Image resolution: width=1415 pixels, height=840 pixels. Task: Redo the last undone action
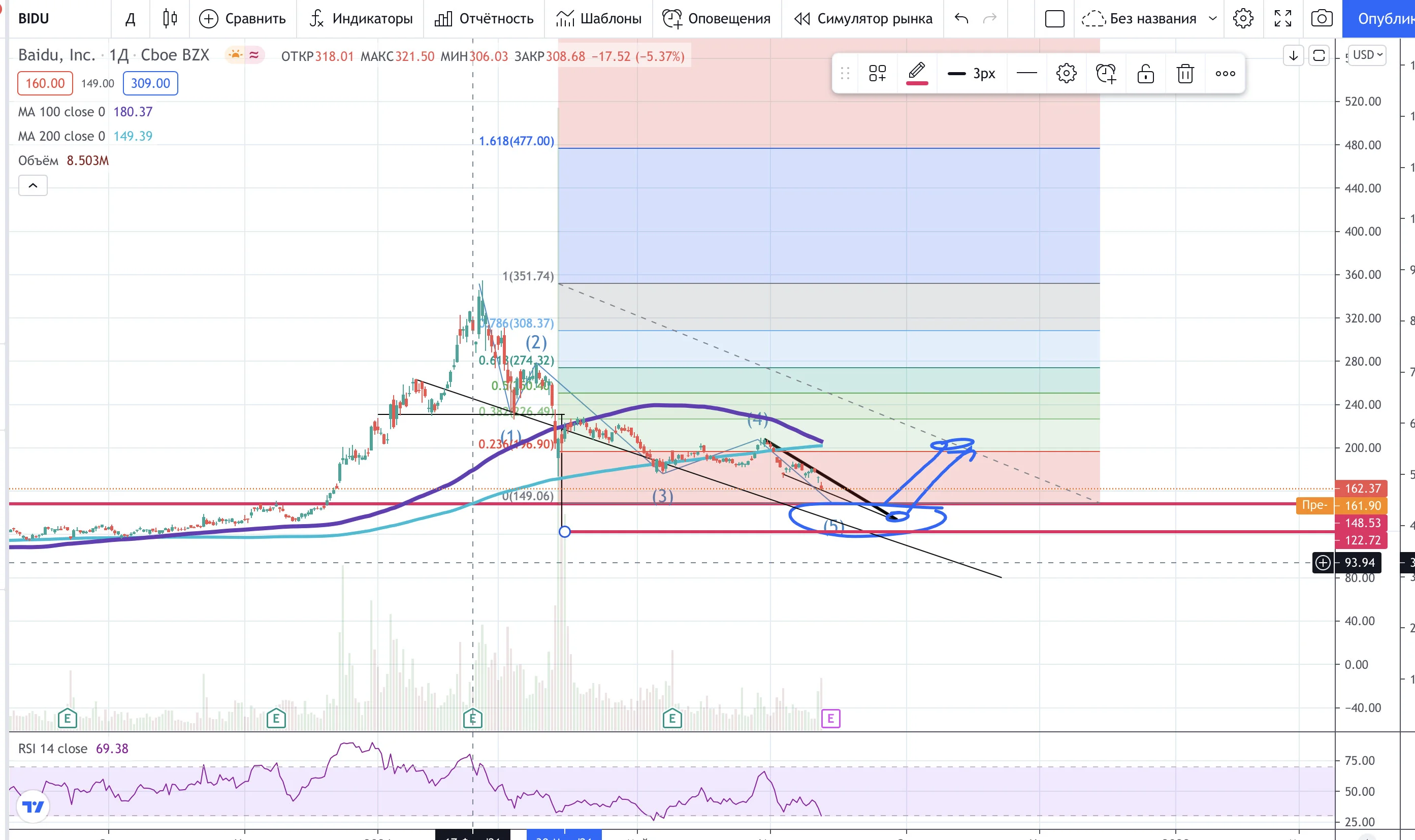point(989,19)
